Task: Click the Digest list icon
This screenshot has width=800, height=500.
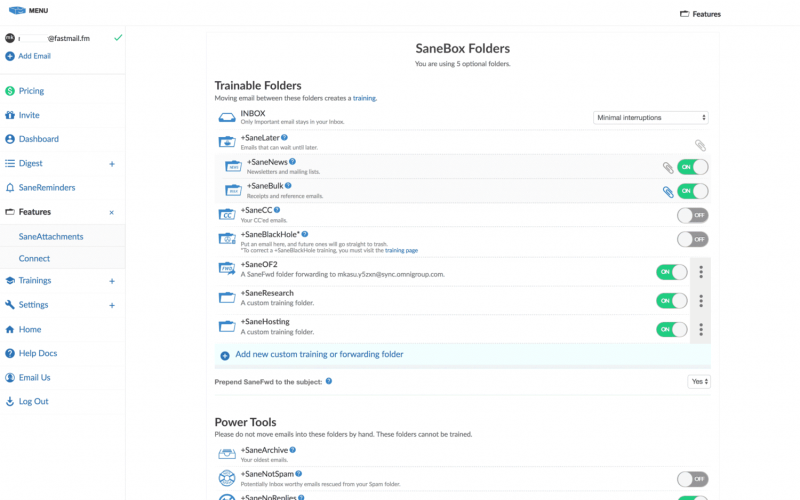Action: [10, 163]
